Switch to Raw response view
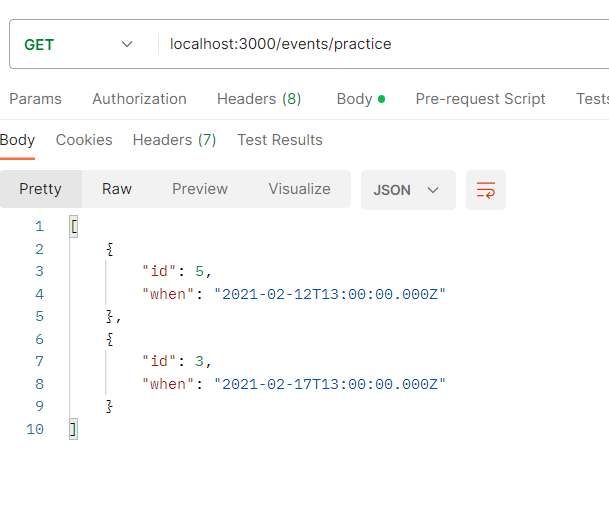 tap(117, 189)
